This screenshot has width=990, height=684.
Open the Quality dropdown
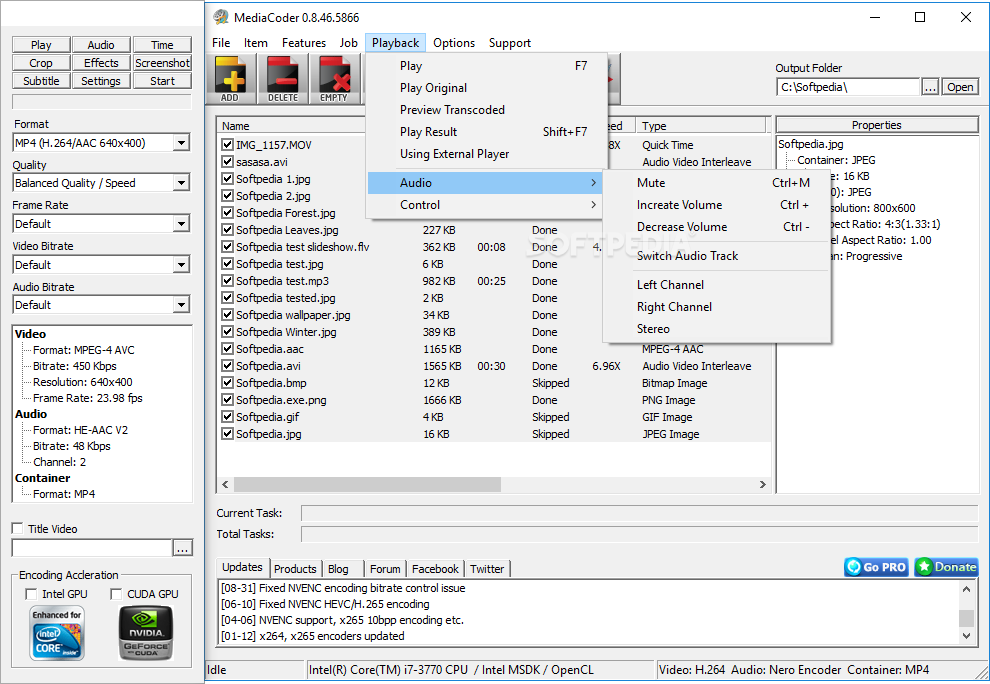point(181,183)
